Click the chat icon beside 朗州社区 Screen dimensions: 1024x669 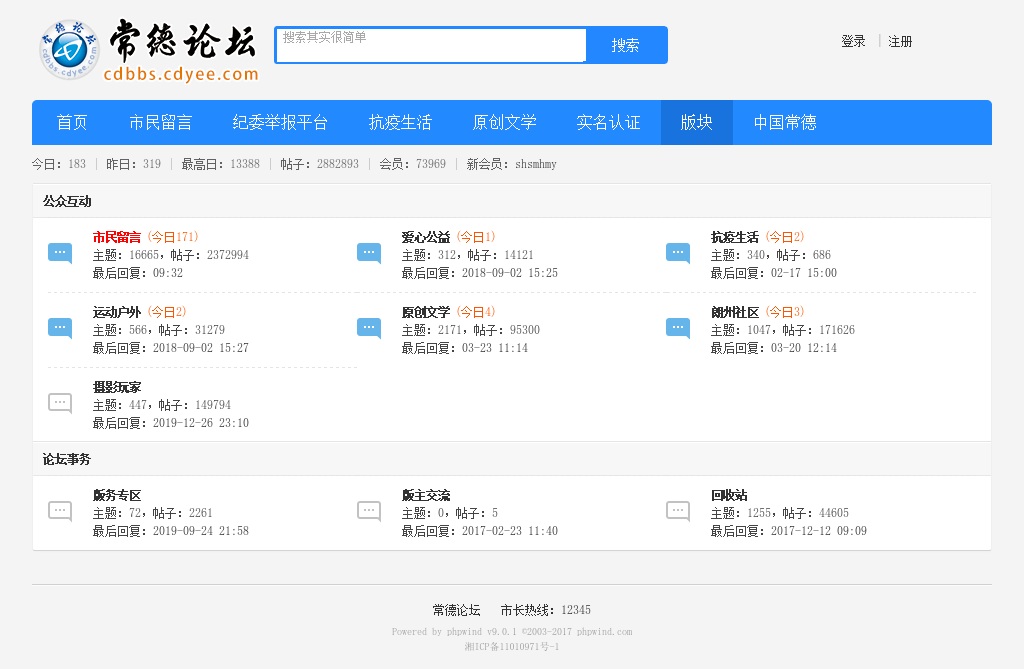(x=678, y=328)
